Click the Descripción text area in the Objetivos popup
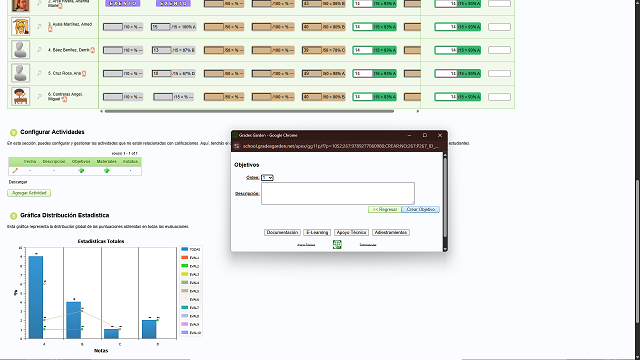640x360 pixels. pos(338,193)
